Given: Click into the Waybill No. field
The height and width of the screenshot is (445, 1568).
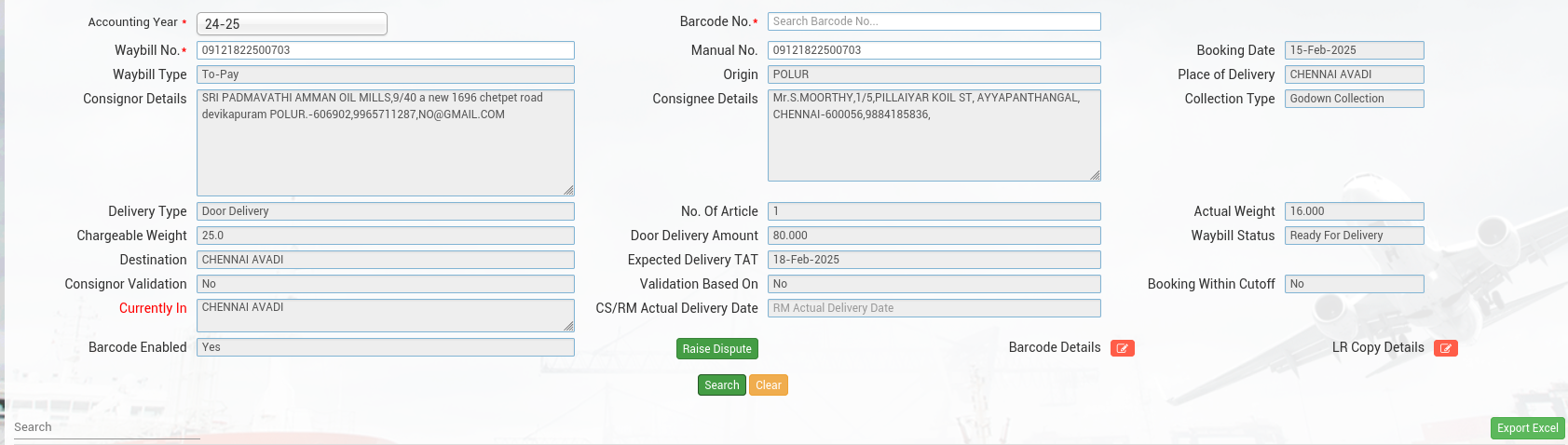Looking at the screenshot, I should (385, 50).
